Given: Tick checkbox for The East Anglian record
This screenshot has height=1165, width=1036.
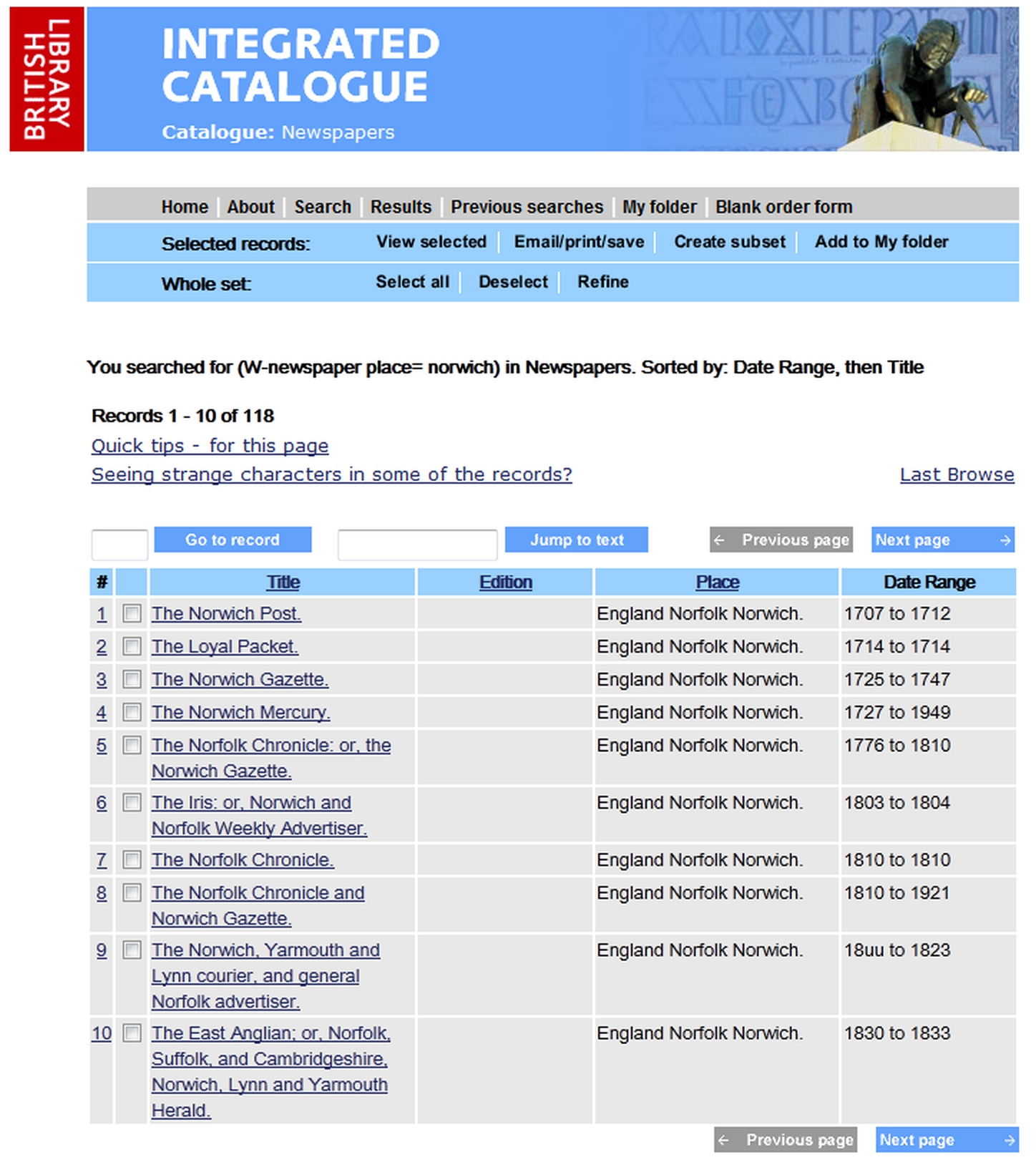Looking at the screenshot, I should [132, 1033].
